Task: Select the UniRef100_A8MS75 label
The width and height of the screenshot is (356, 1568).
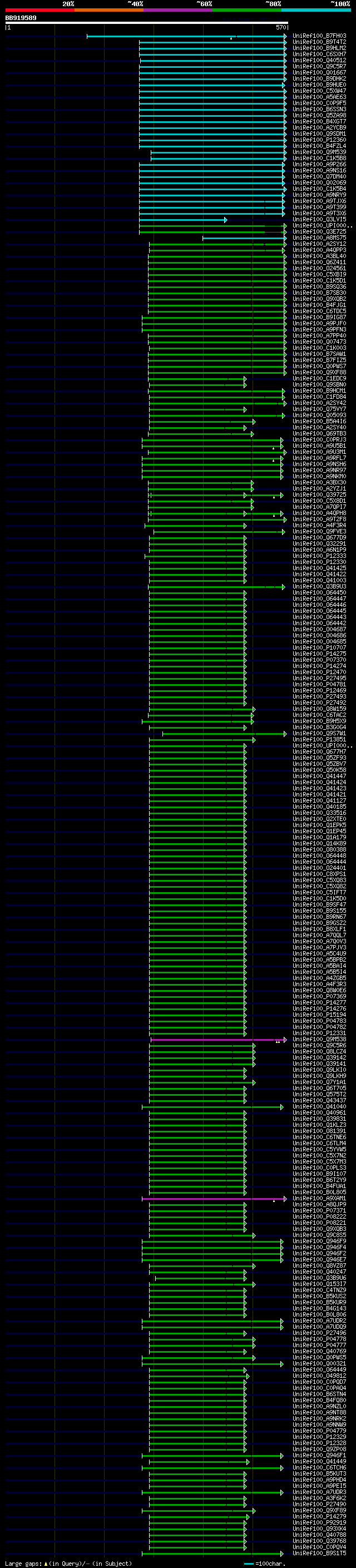Action: tap(319, 238)
